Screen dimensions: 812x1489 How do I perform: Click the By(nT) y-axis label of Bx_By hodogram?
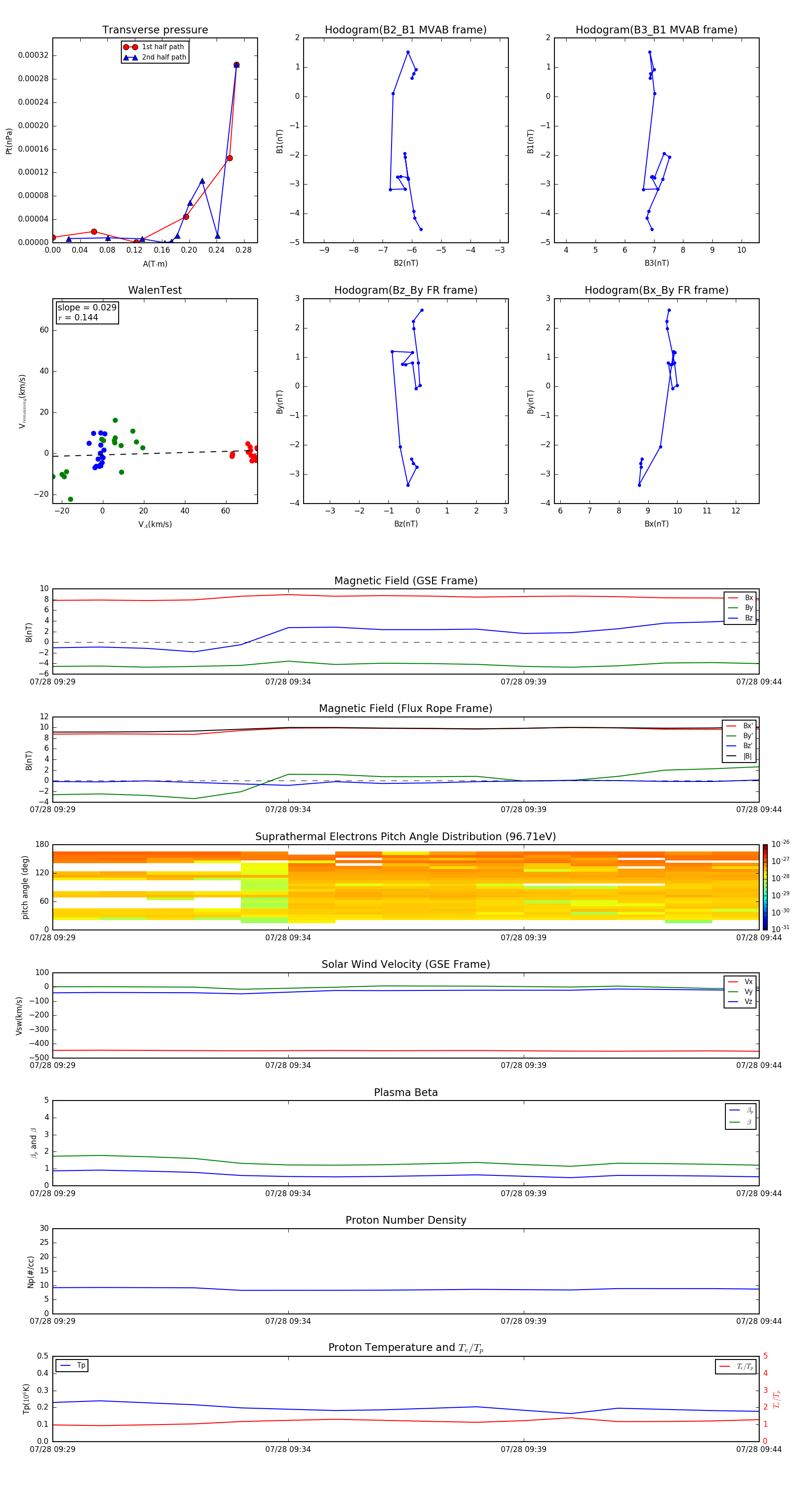[531, 401]
